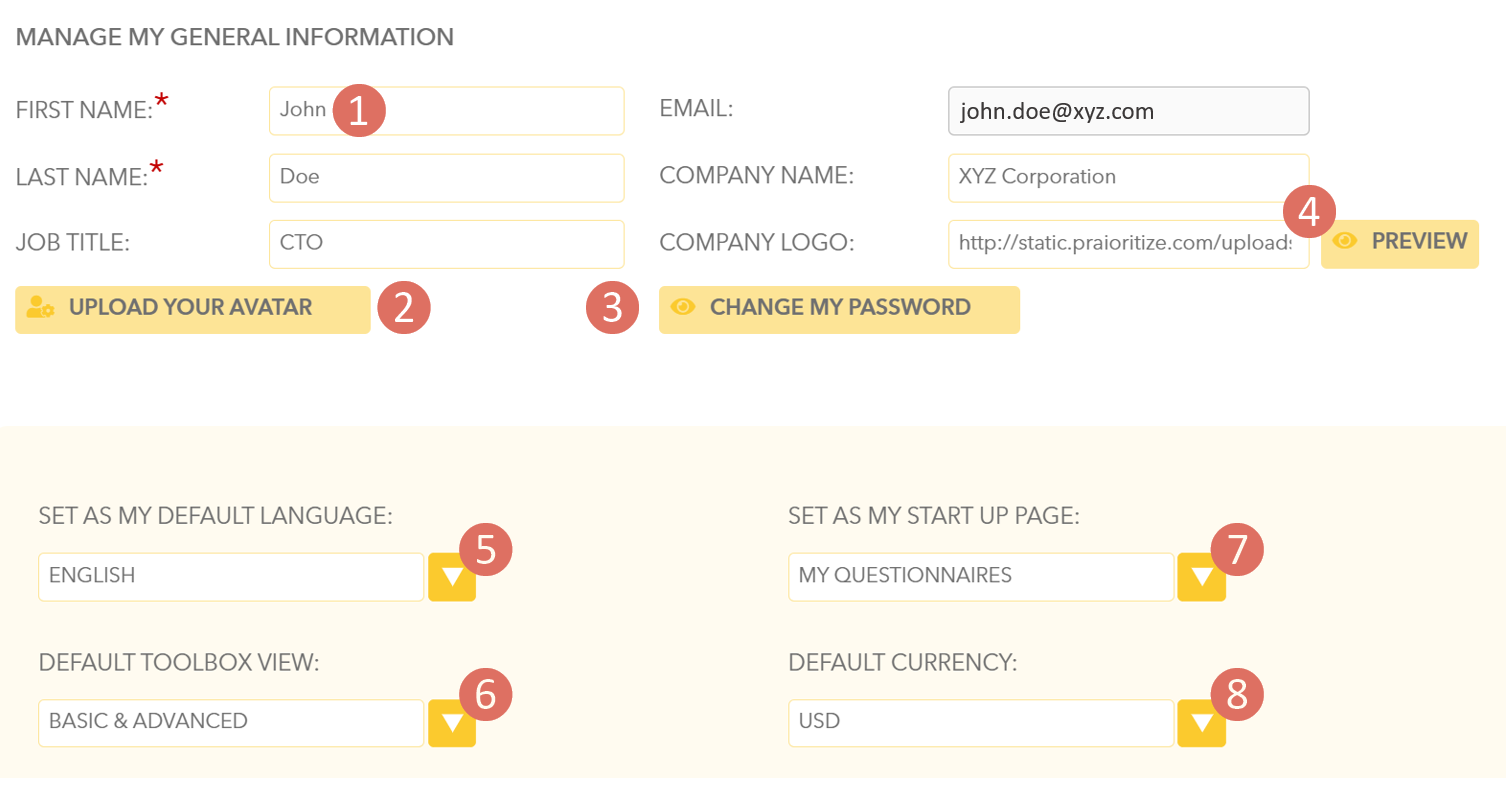This screenshot has width=1511, height=786.
Task: Open the start up page dropdown field
Action: (x=981, y=577)
